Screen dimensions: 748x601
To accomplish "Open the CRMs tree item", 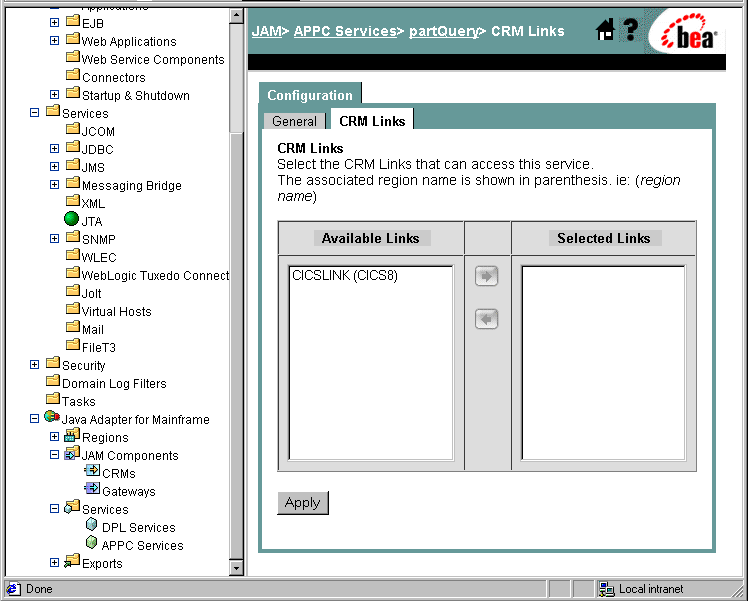I will tap(119, 474).
